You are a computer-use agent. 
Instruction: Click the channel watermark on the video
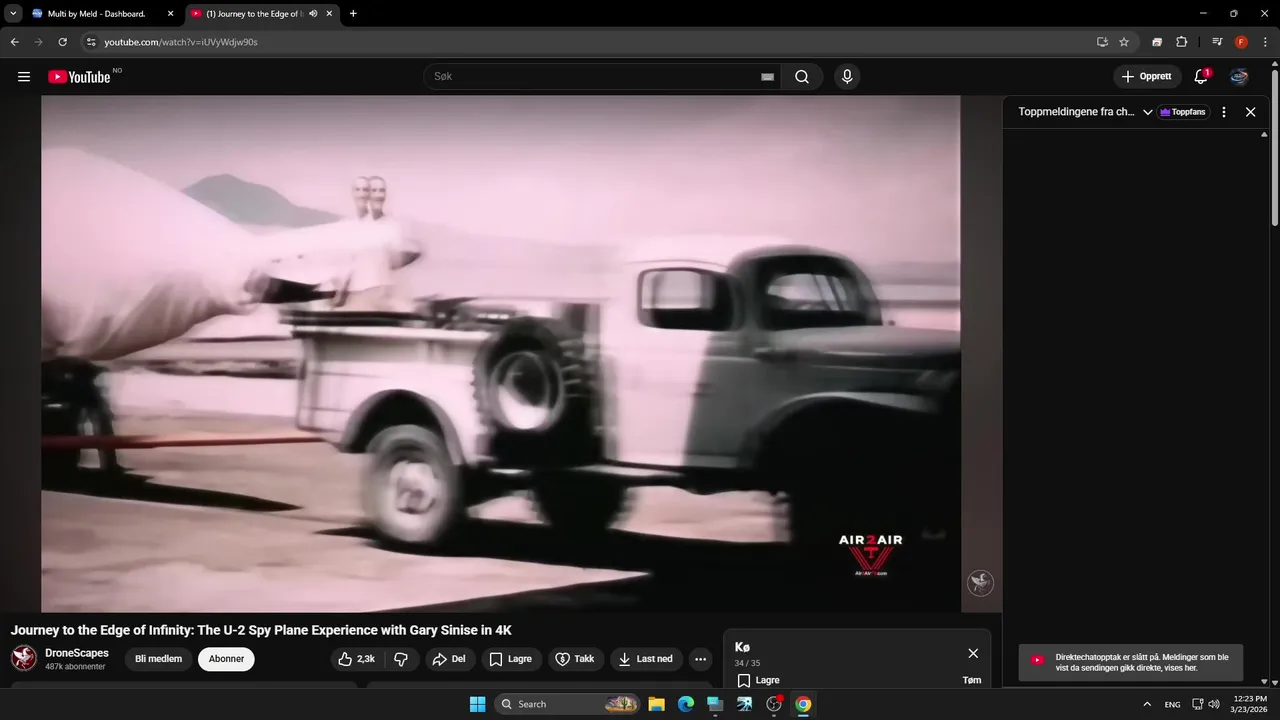980,583
